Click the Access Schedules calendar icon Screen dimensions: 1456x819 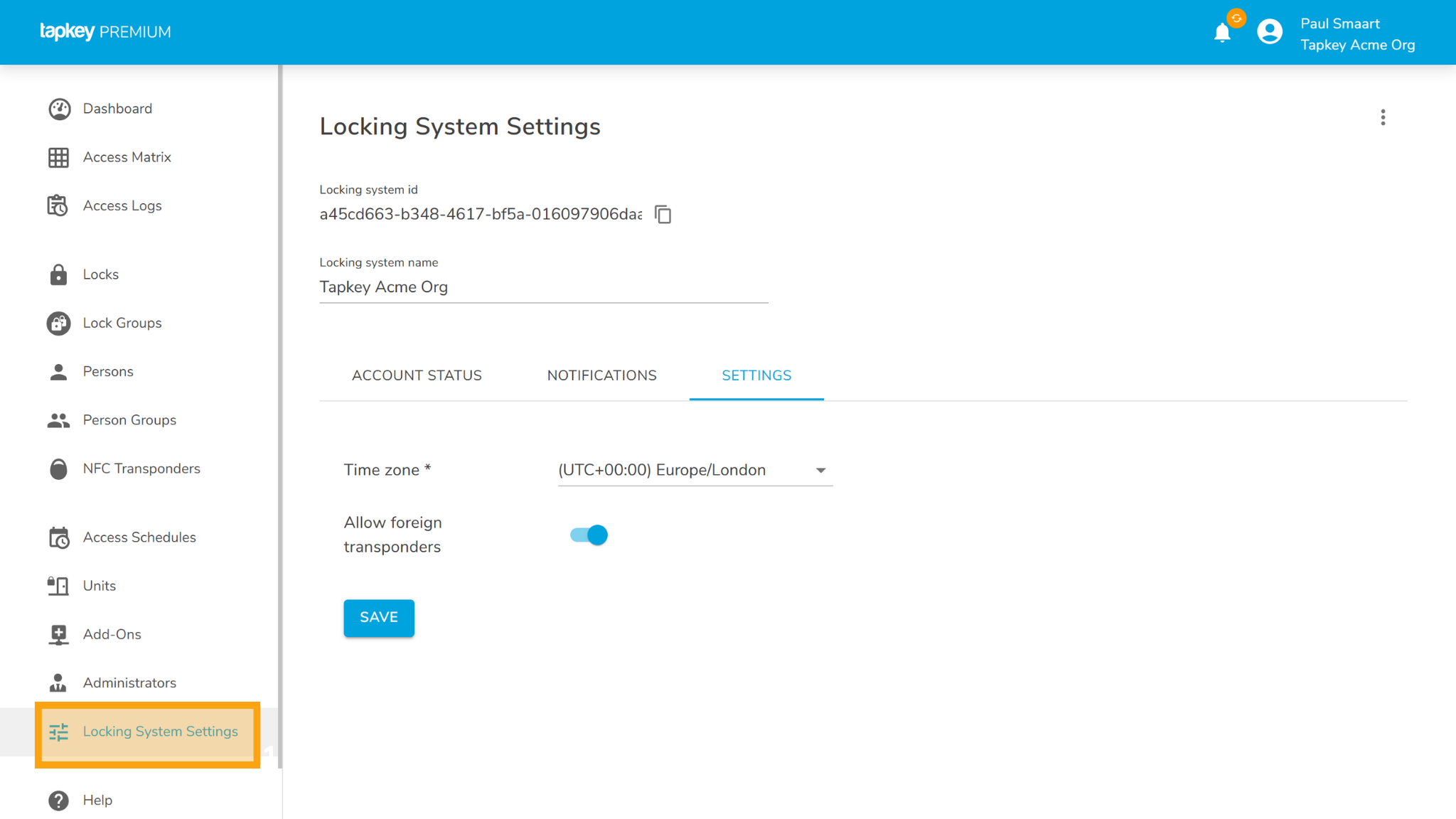coord(59,537)
